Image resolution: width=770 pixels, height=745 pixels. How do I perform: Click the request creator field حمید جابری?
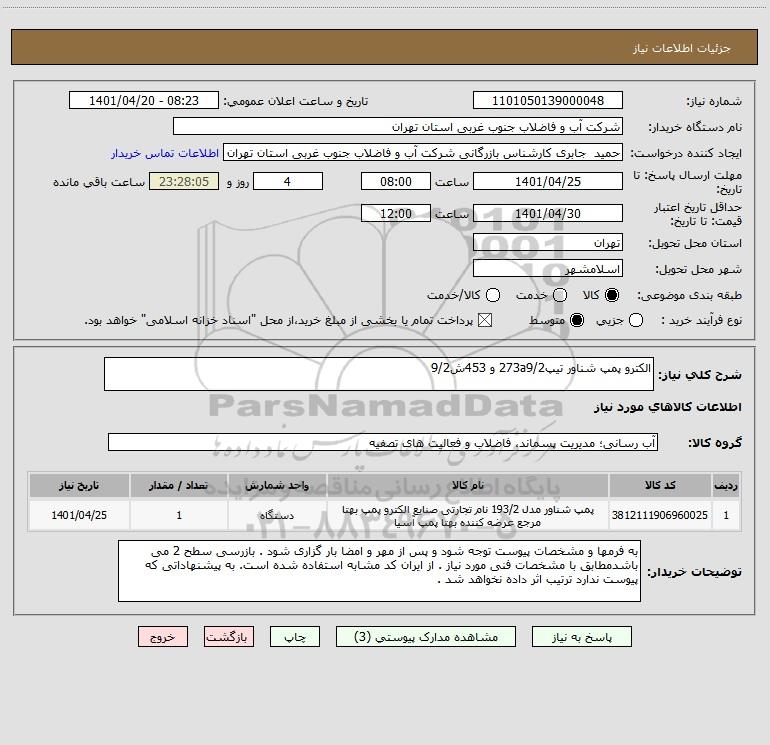pyautogui.click(x=423, y=152)
